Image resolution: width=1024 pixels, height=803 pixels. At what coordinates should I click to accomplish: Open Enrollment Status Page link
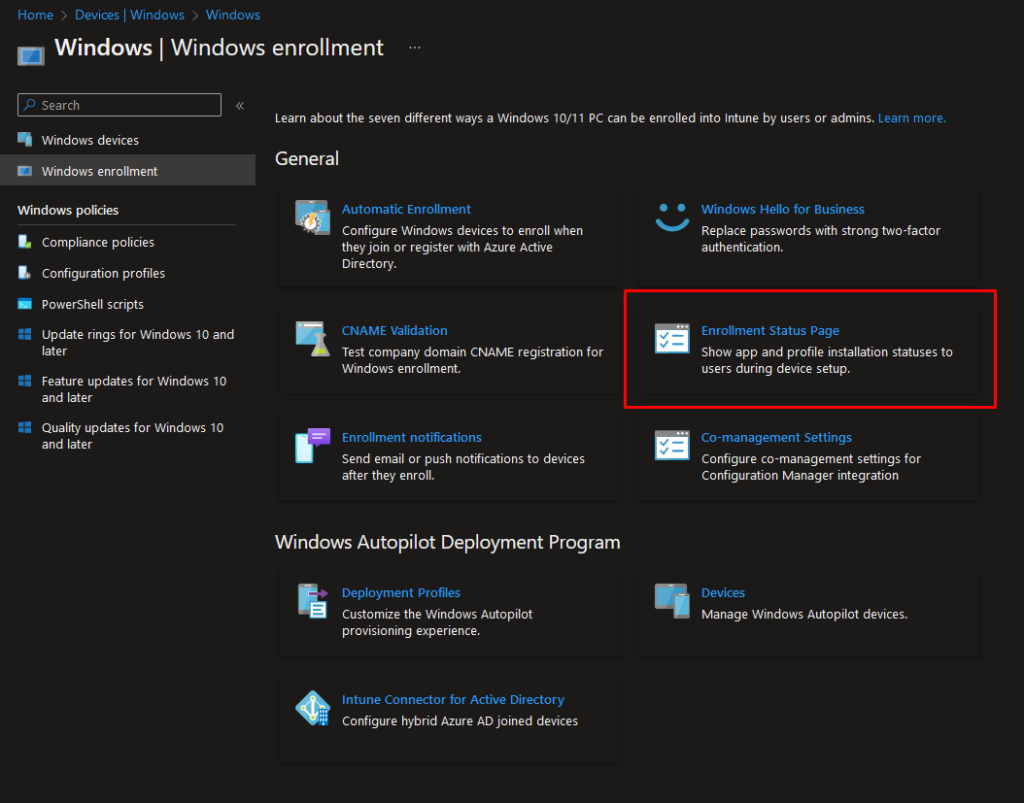pos(770,330)
